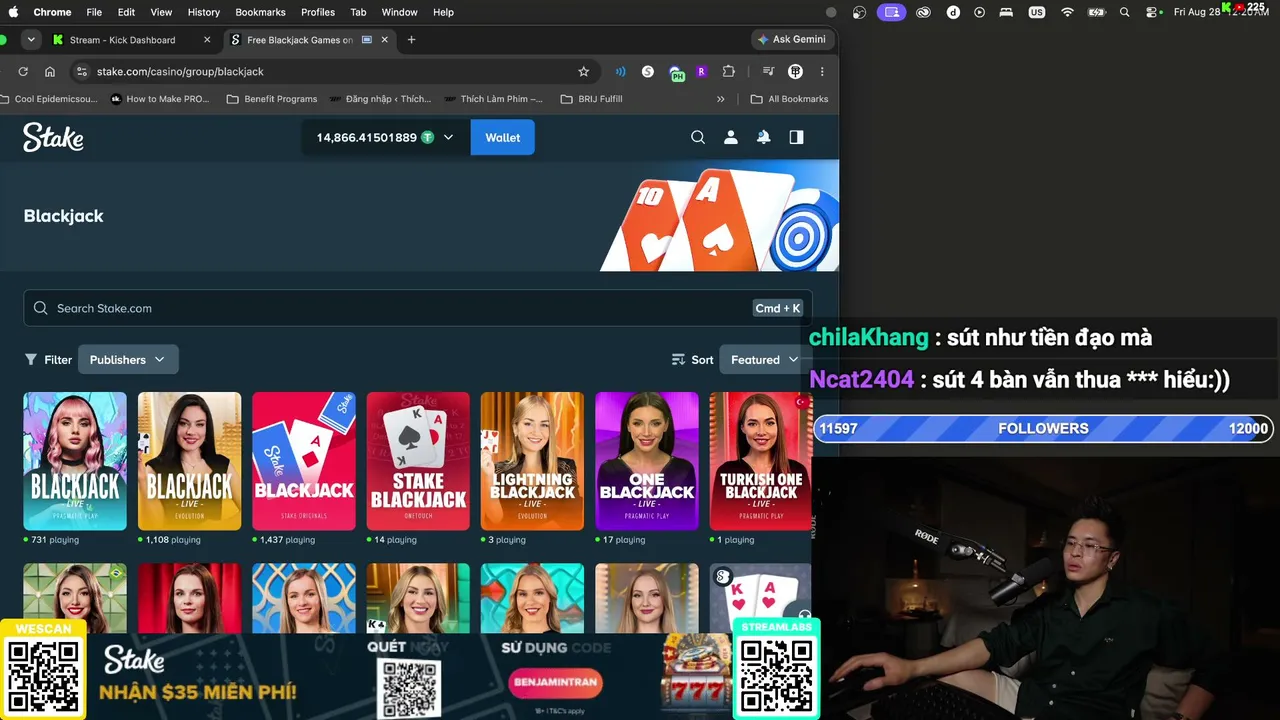Open Control Center in the menu bar
The height and width of the screenshot is (720, 1280).
coord(1153,12)
